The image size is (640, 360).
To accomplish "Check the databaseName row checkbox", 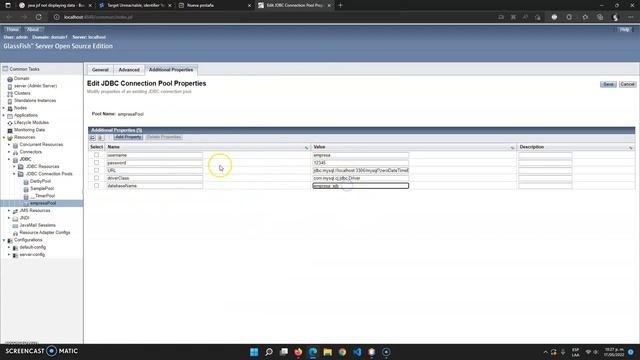I will coord(96,186).
